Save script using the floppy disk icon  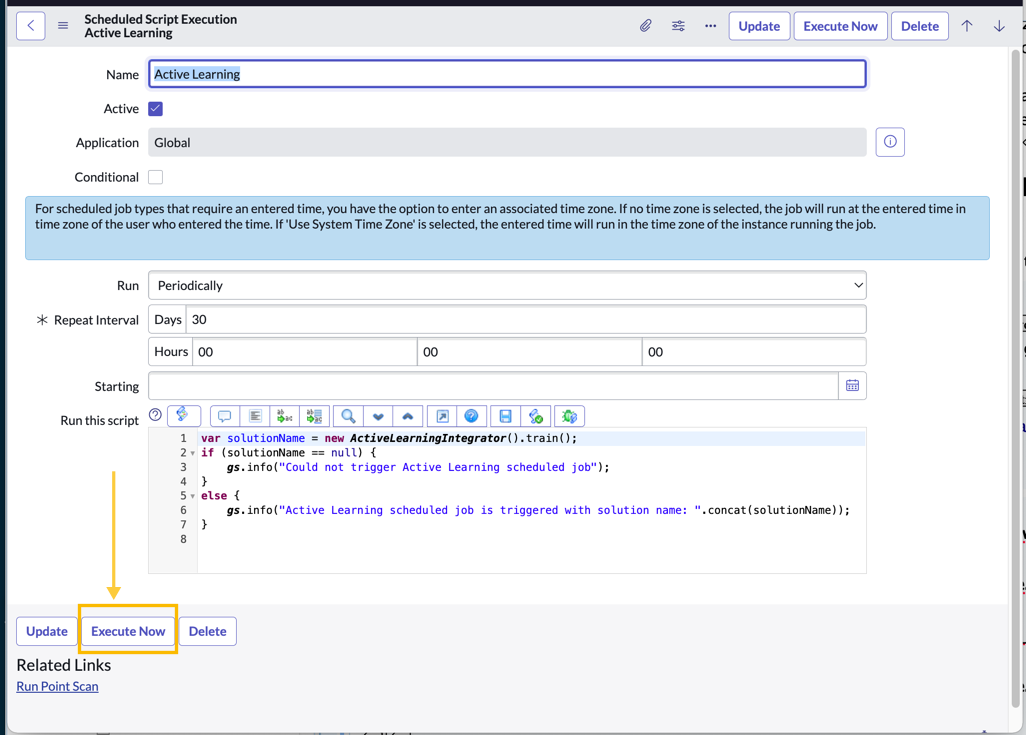[505, 416]
